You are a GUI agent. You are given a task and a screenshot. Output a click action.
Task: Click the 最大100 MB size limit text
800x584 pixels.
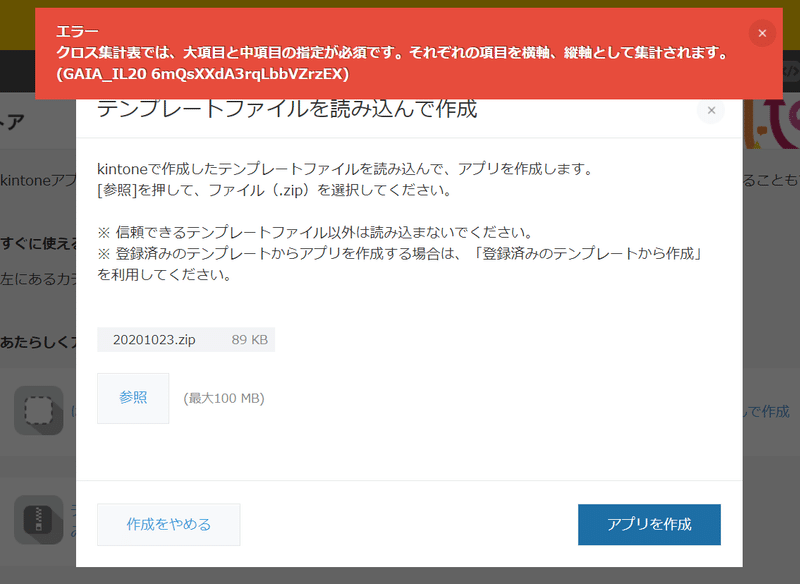coord(224,398)
